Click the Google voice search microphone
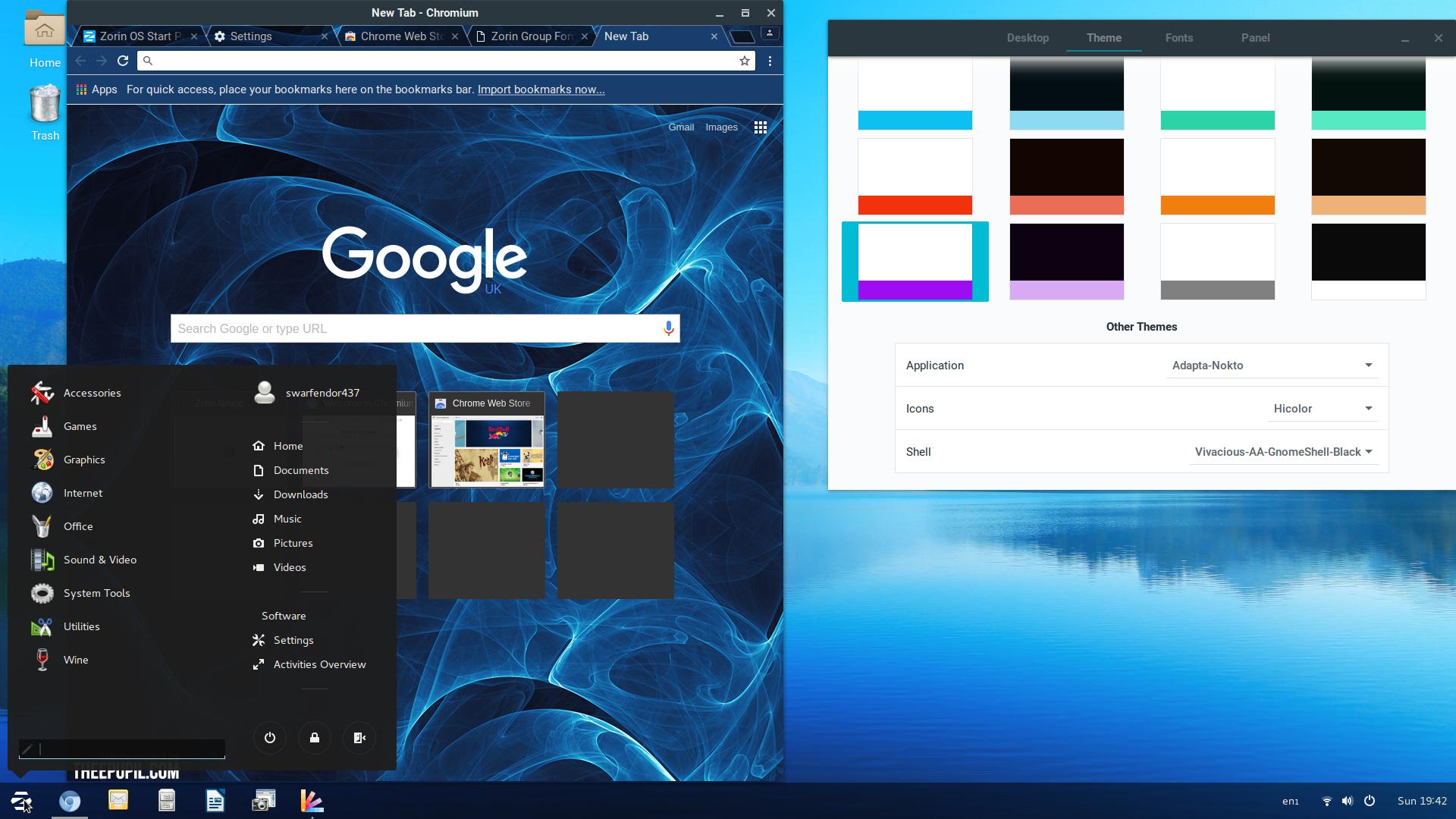 click(668, 328)
